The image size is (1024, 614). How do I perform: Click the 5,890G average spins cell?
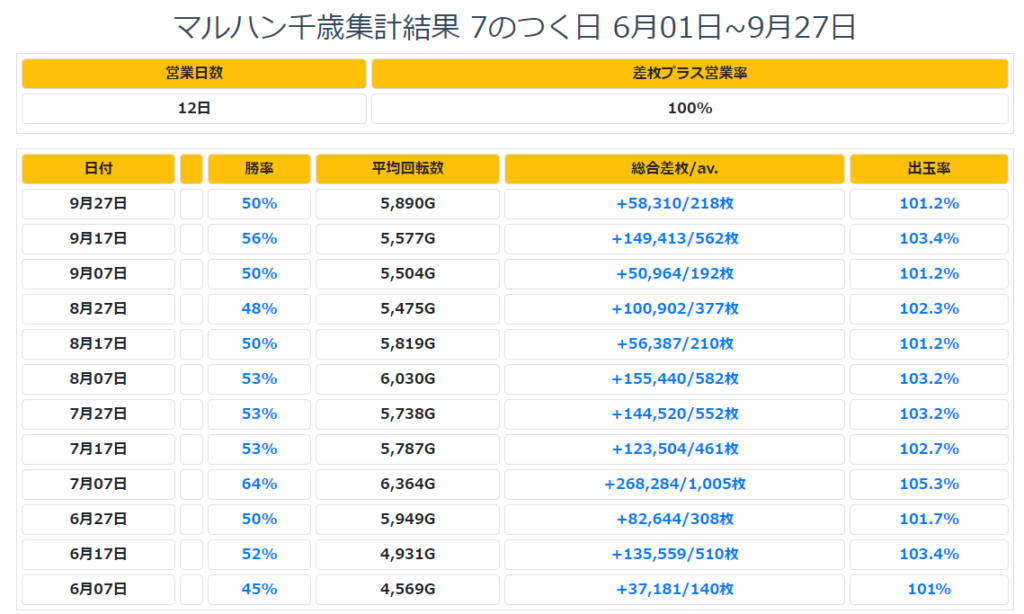coord(408,204)
